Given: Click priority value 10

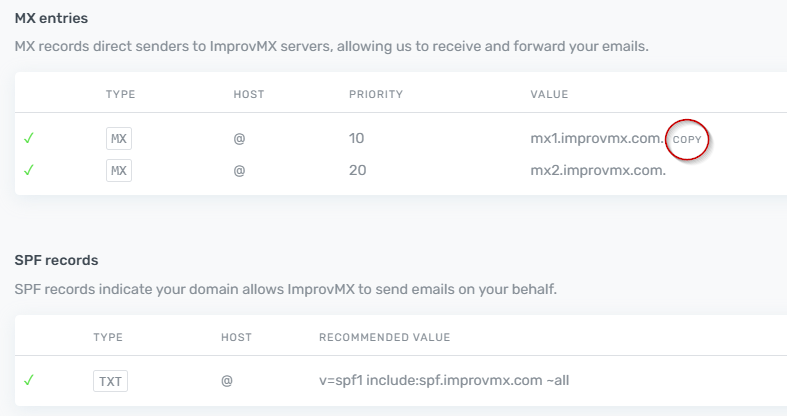Looking at the screenshot, I should 357,139.
